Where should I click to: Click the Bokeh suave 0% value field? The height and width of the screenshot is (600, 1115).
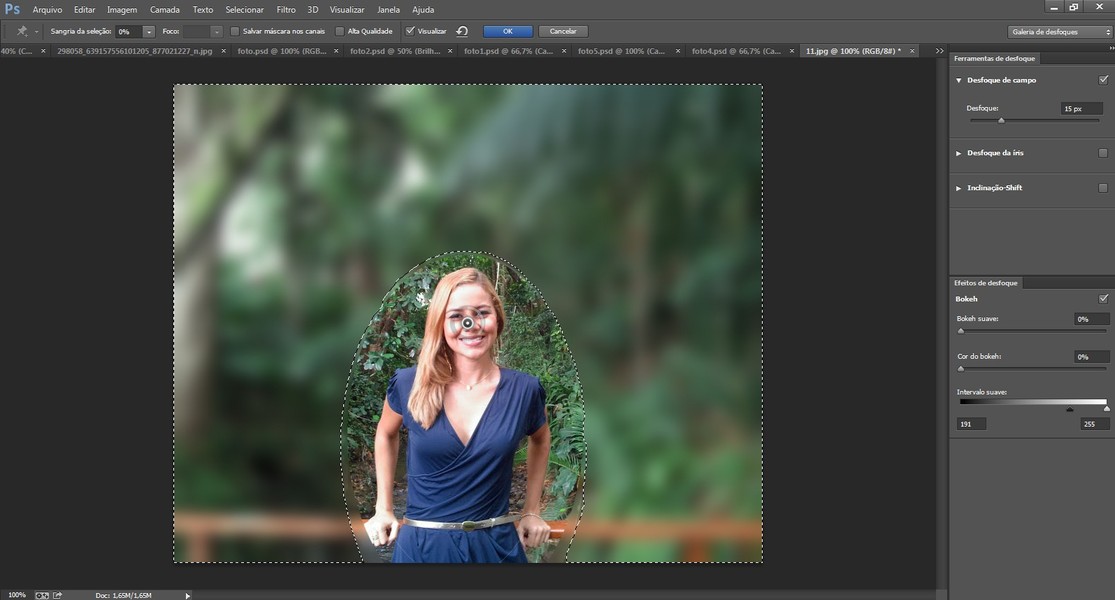1091,319
